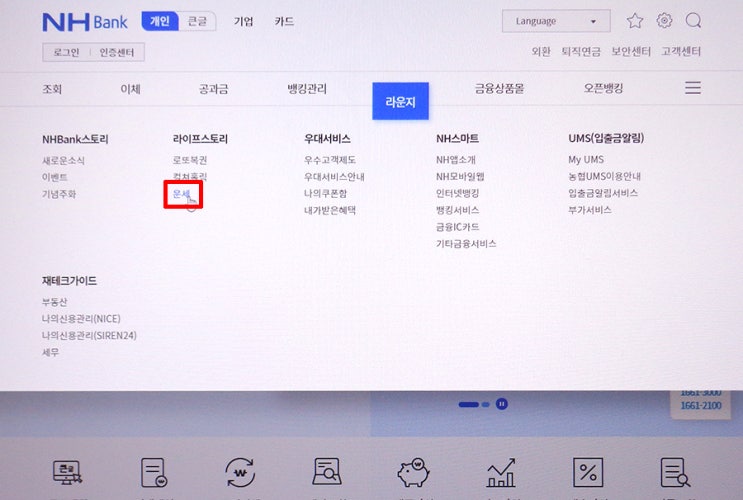
Task: Open the 로또복권 link
Action: coord(190,160)
